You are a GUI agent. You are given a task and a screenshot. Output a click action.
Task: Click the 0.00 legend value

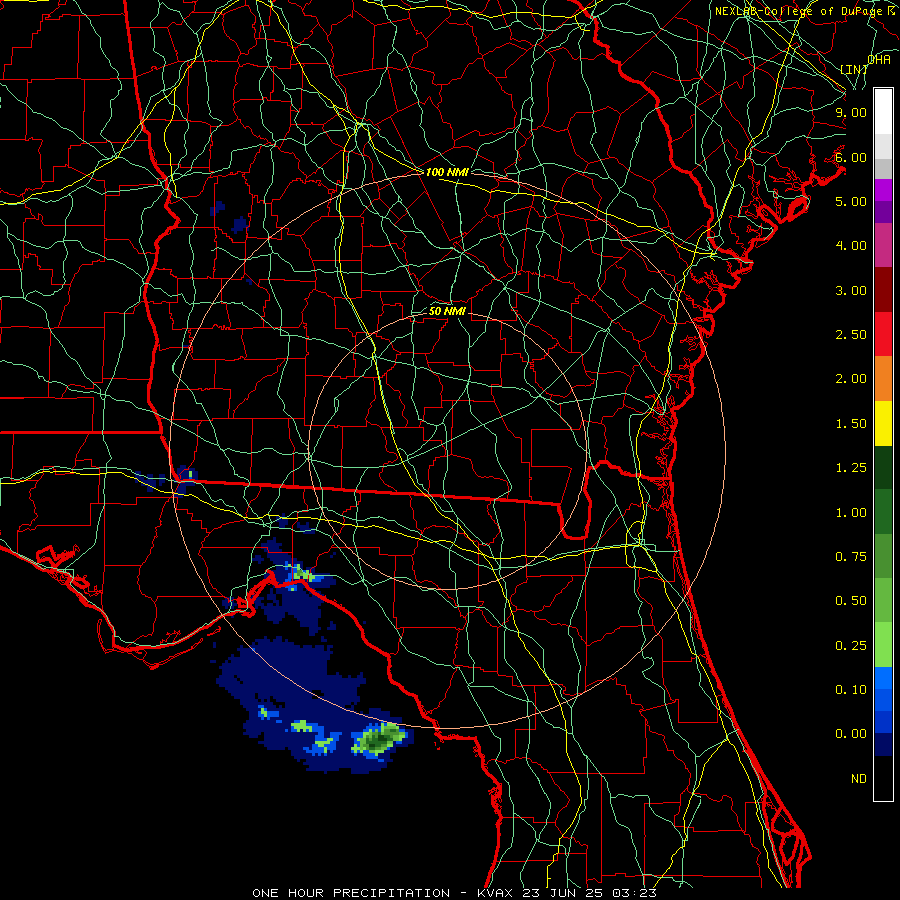click(x=851, y=734)
